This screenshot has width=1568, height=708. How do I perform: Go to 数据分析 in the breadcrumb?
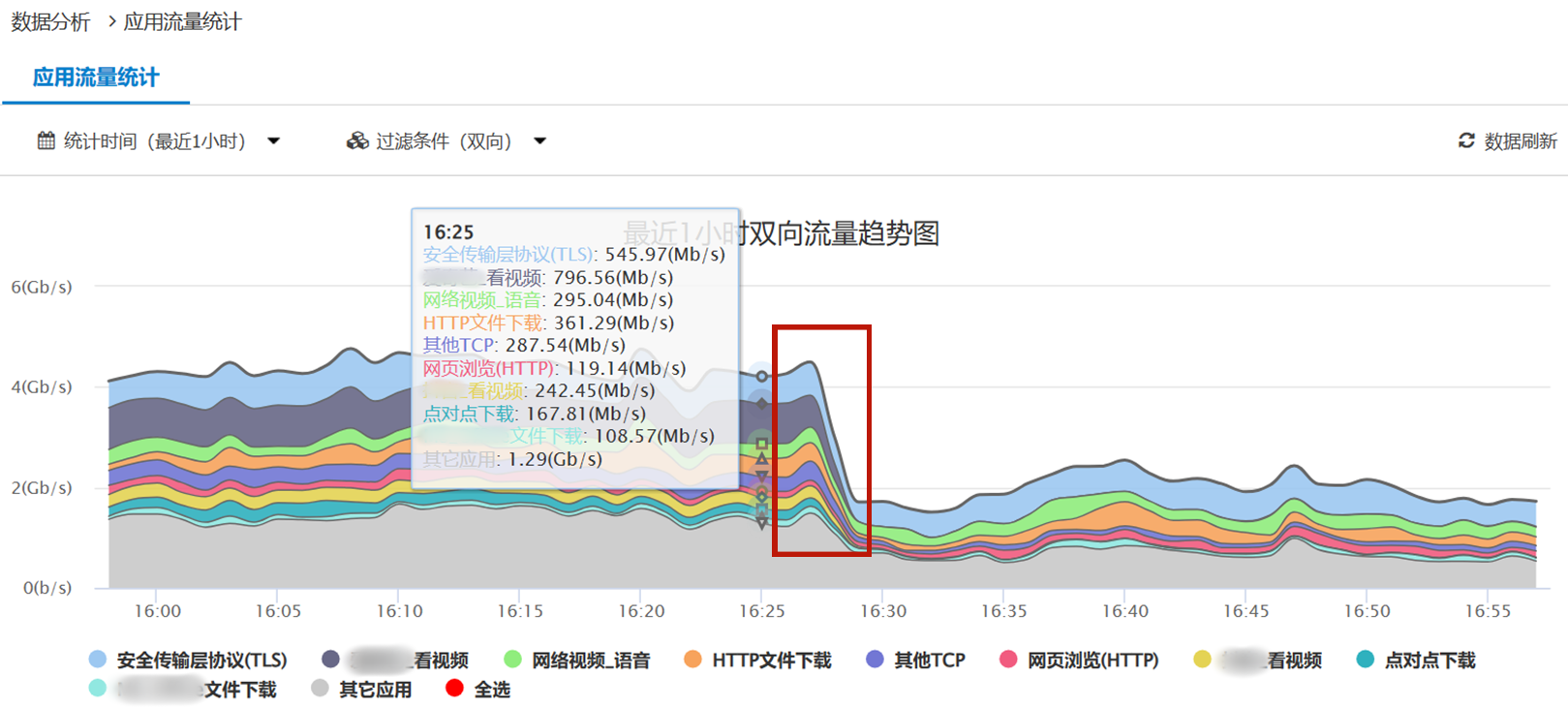pyautogui.click(x=50, y=21)
